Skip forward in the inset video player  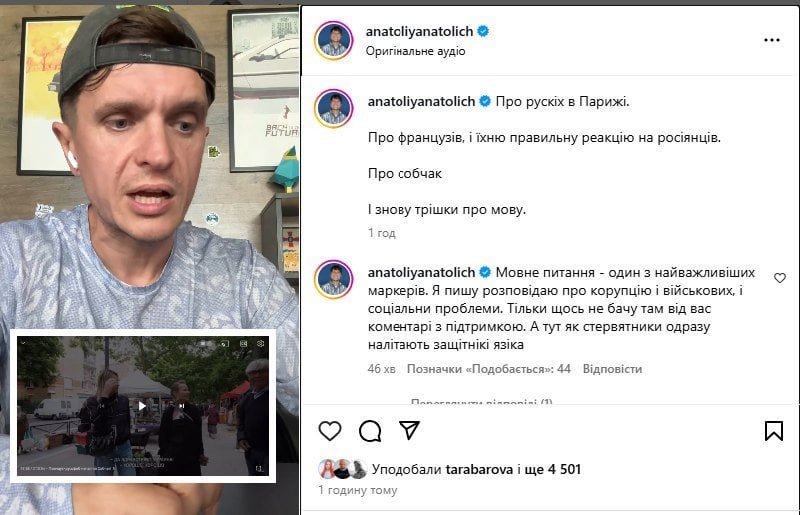click(x=181, y=406)
